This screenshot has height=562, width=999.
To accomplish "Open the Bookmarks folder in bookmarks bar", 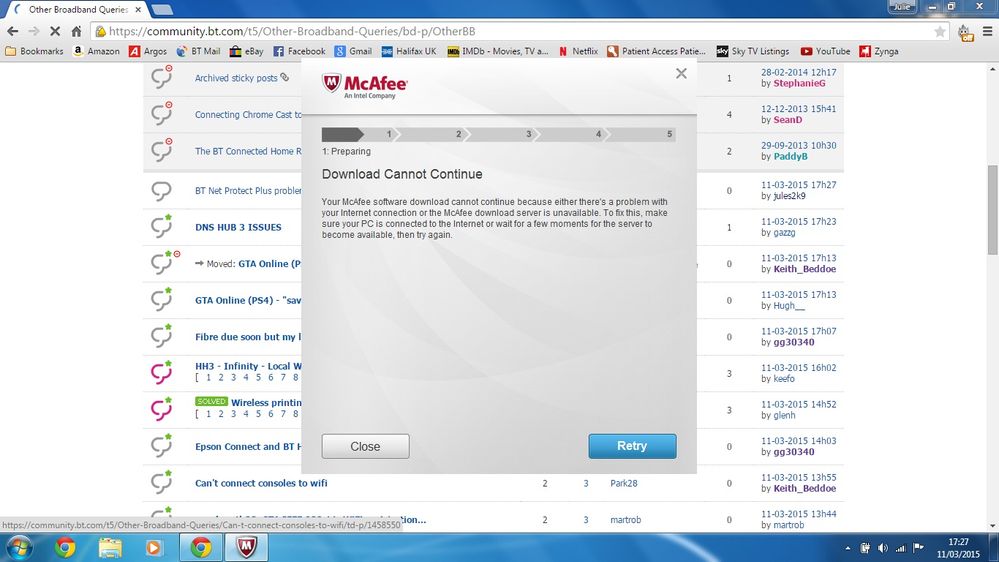I will click(34, 51).
